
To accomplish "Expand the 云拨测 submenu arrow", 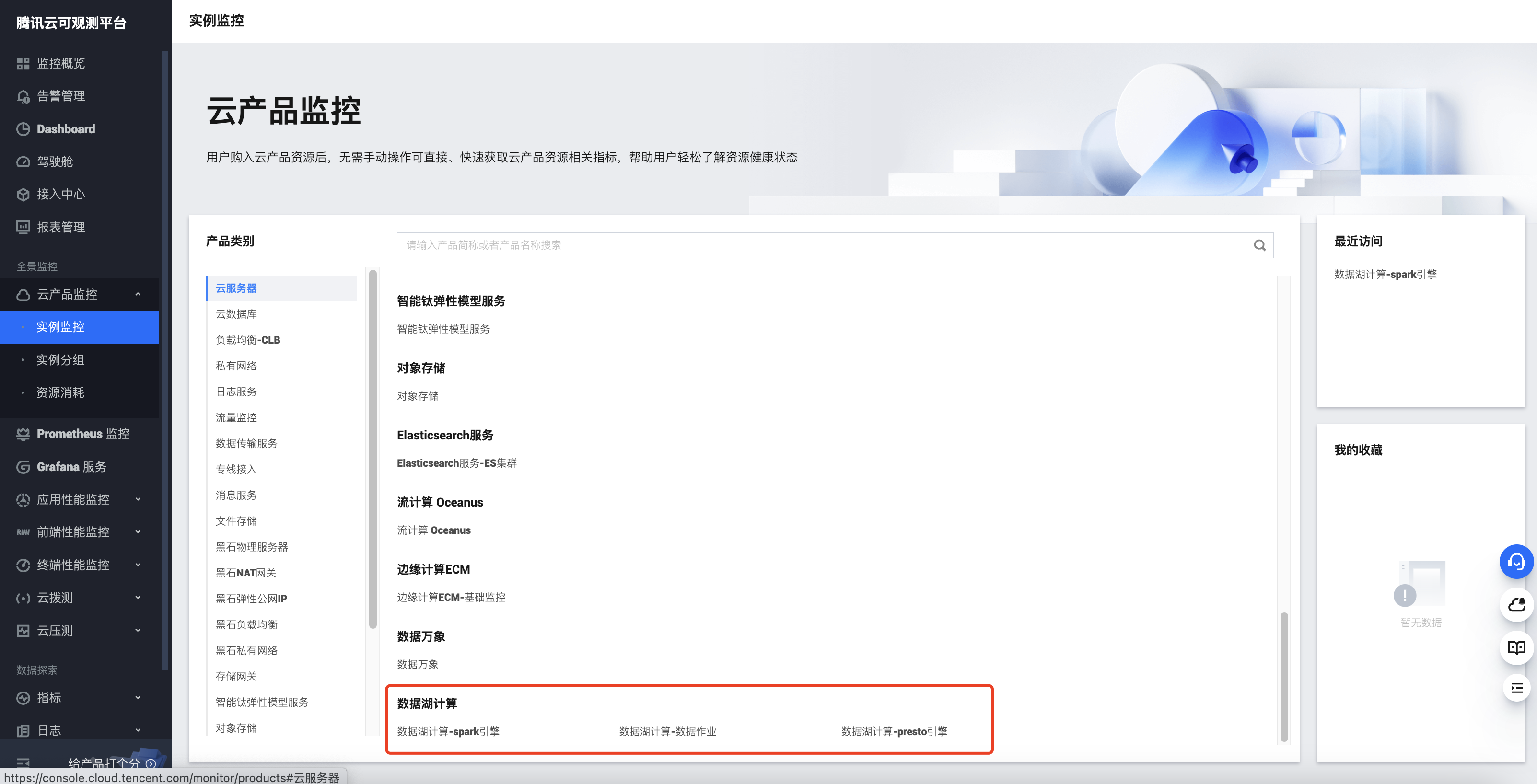I will pos(138,598).
